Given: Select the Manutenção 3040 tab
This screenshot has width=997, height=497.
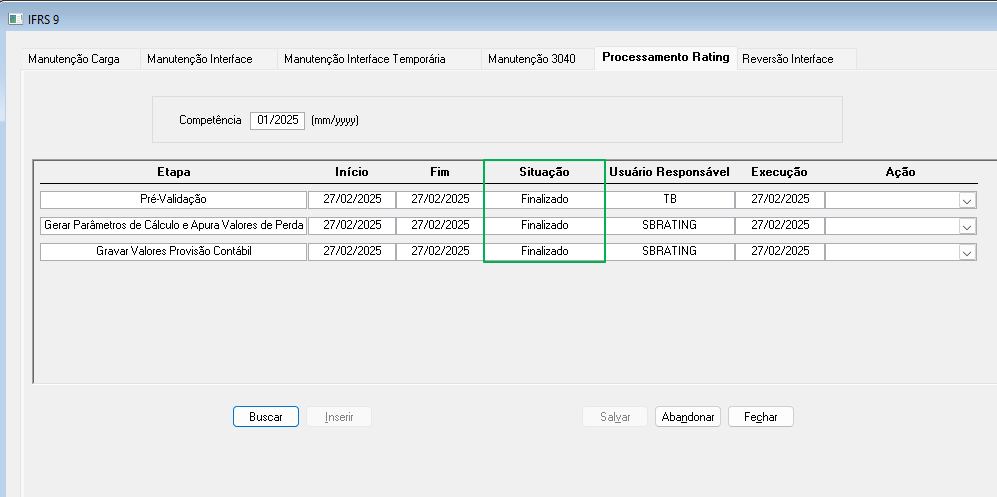Looking at the screenshot, I should click(531, 59).
